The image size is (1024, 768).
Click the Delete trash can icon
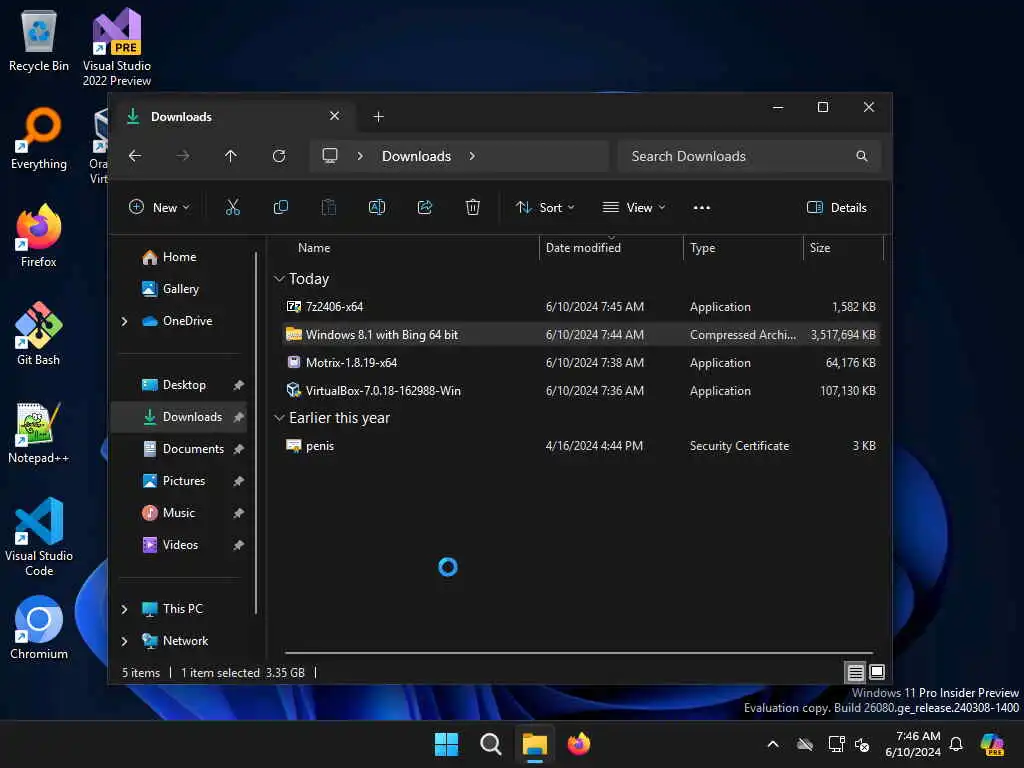[473, 208]
